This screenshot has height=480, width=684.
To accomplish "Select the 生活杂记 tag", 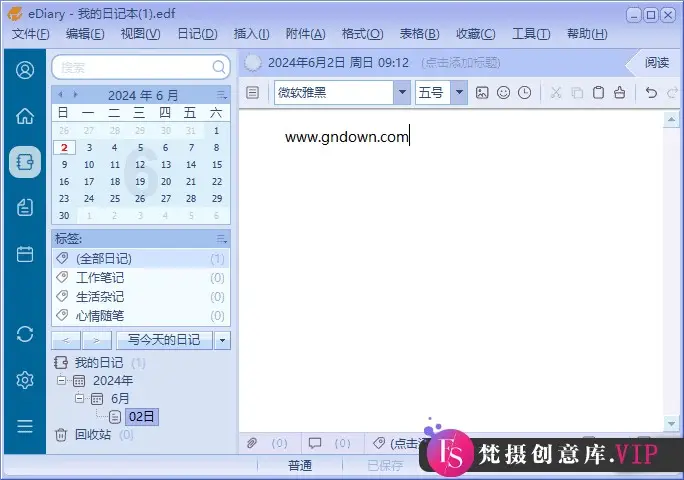I will [x=141, y=297].
